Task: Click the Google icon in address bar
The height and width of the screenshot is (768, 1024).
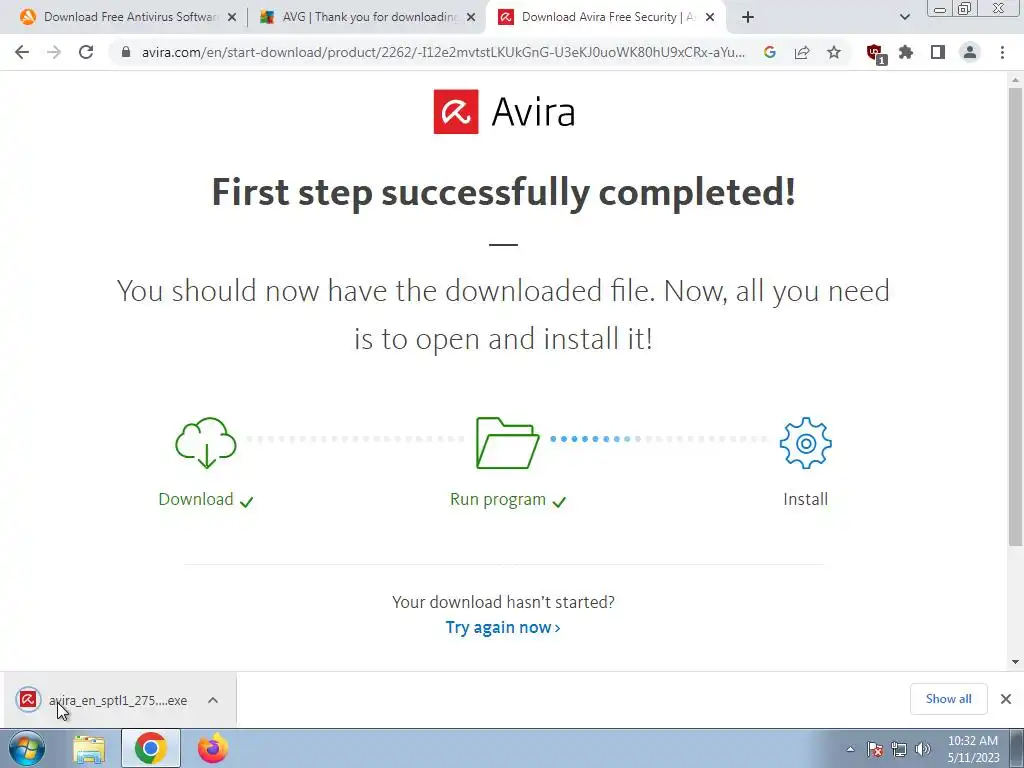Action: (769, 52)
